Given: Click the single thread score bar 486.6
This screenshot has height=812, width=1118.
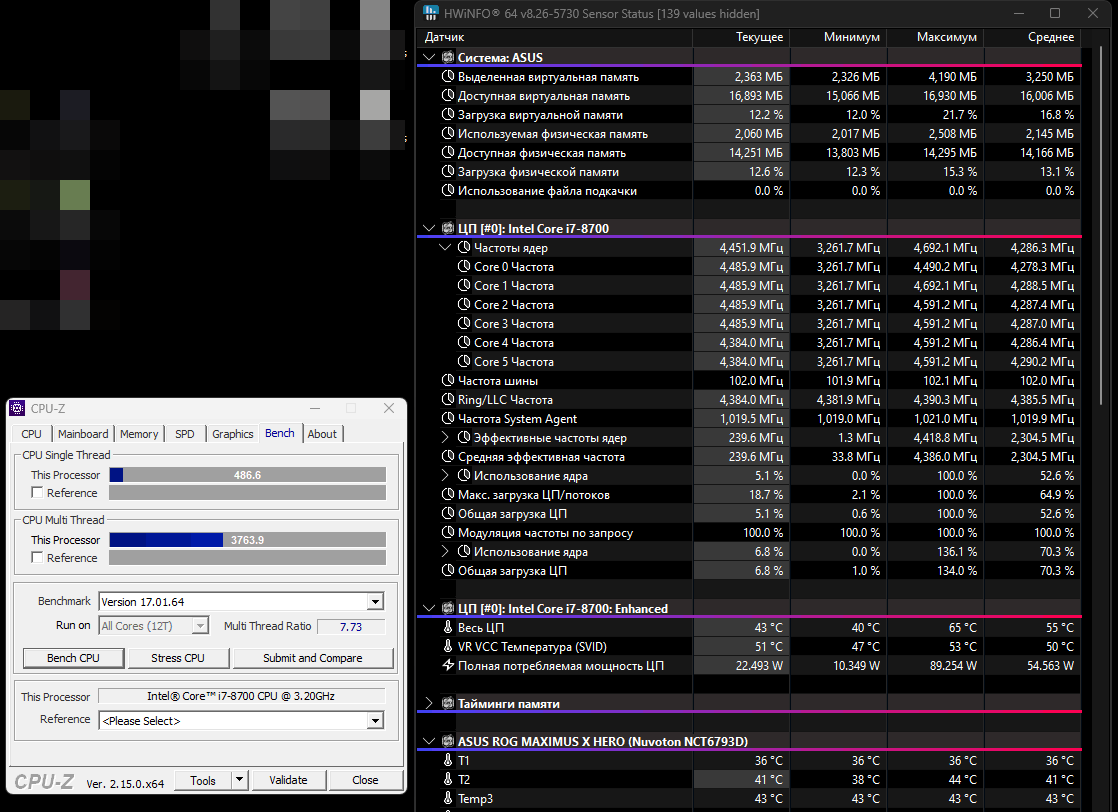Looking at the screenshot, I should (247, 475).
